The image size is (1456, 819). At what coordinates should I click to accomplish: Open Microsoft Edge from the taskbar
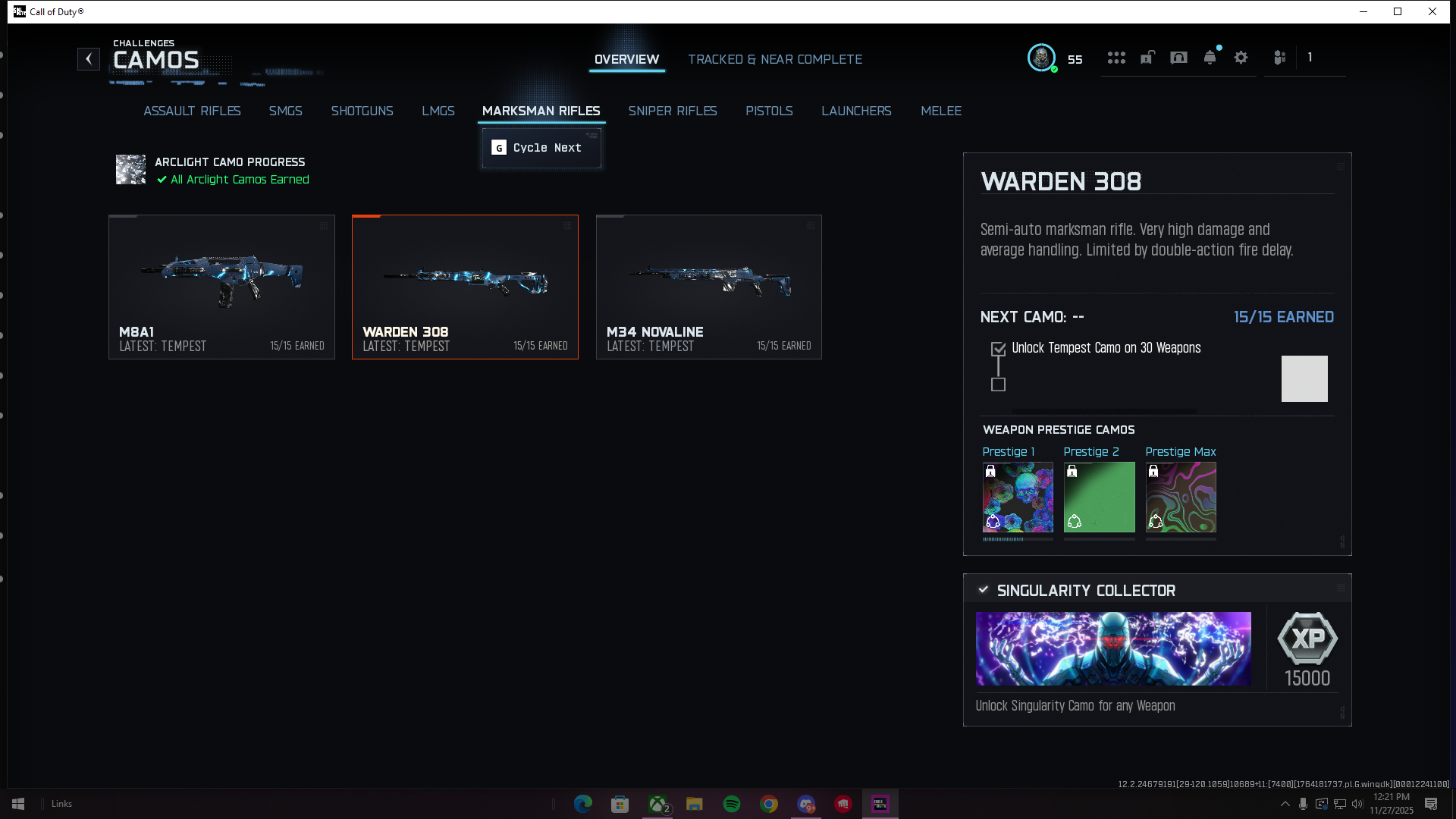(583, 804)
